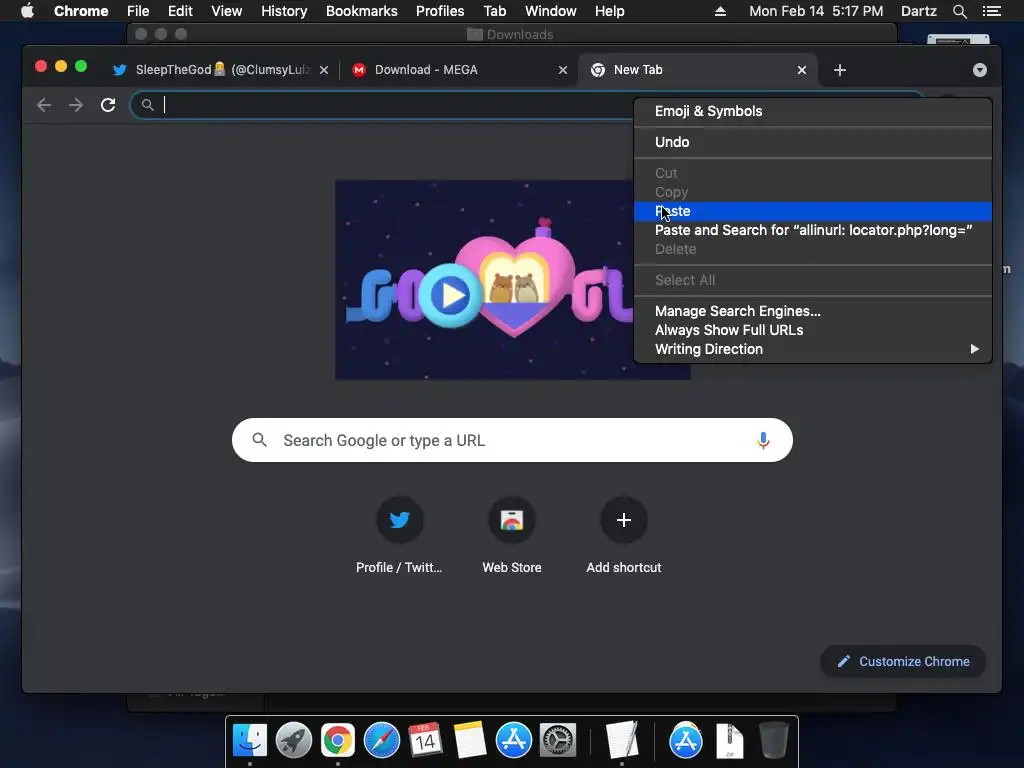Select Paste and Search for allinurl entry
Image resolution: width=1024 pixels, height=768 pixels.
point(813,230)
